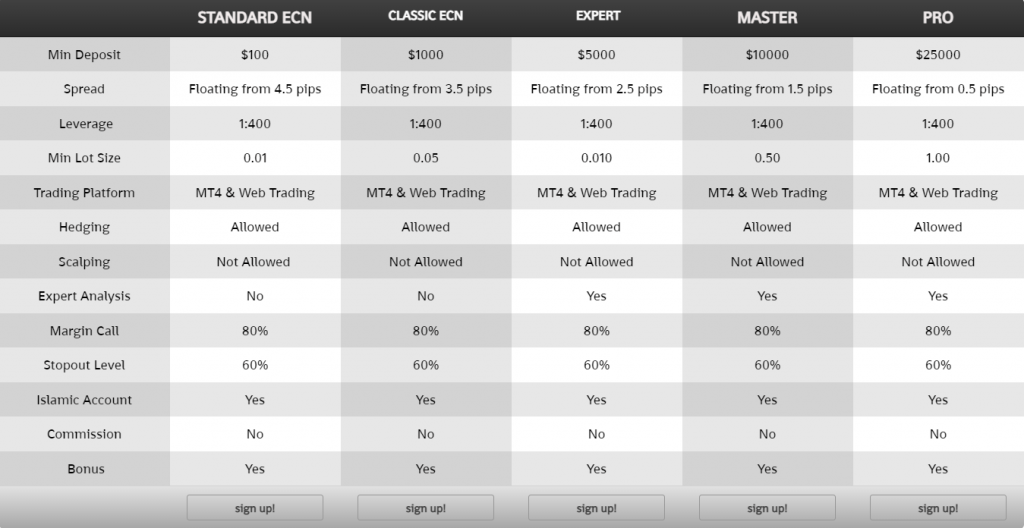Screen dimensions: 1024x528
Task: Click the Trading Platform row label
Action: click(84, 193)
